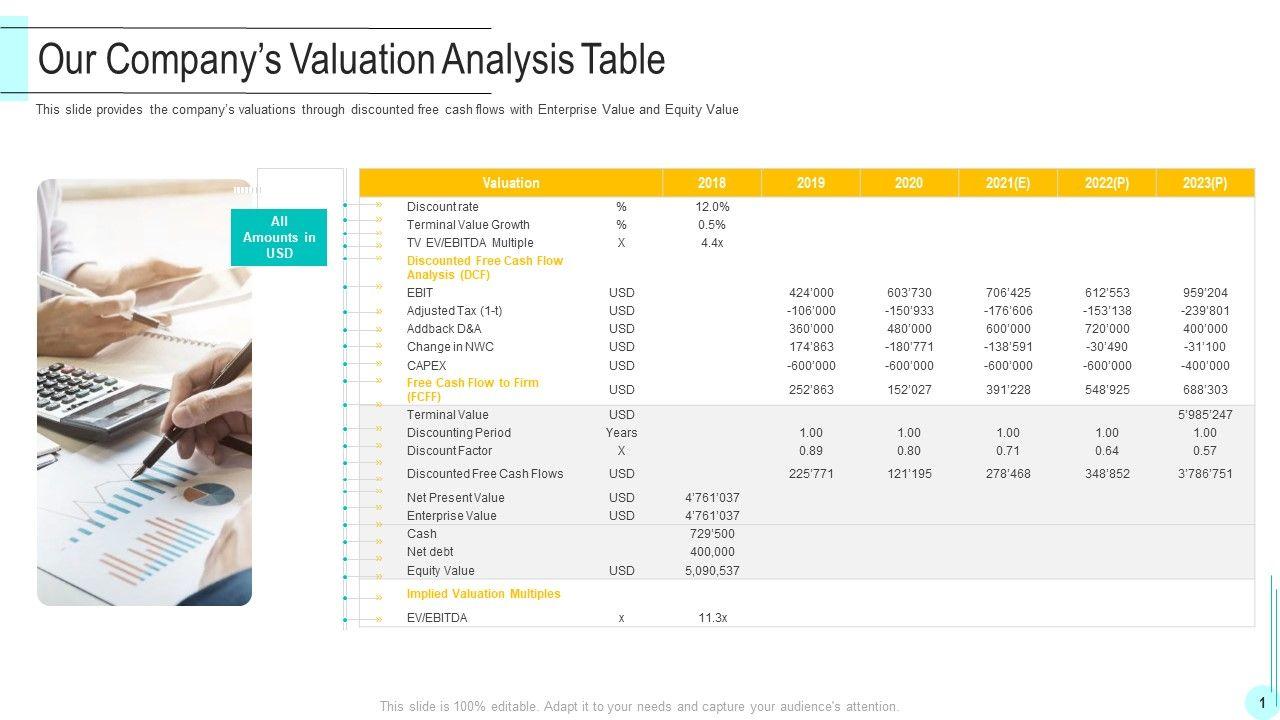
Task: Click the chevron bullet next to EV/EBITDA
Action: click(379, 618)
